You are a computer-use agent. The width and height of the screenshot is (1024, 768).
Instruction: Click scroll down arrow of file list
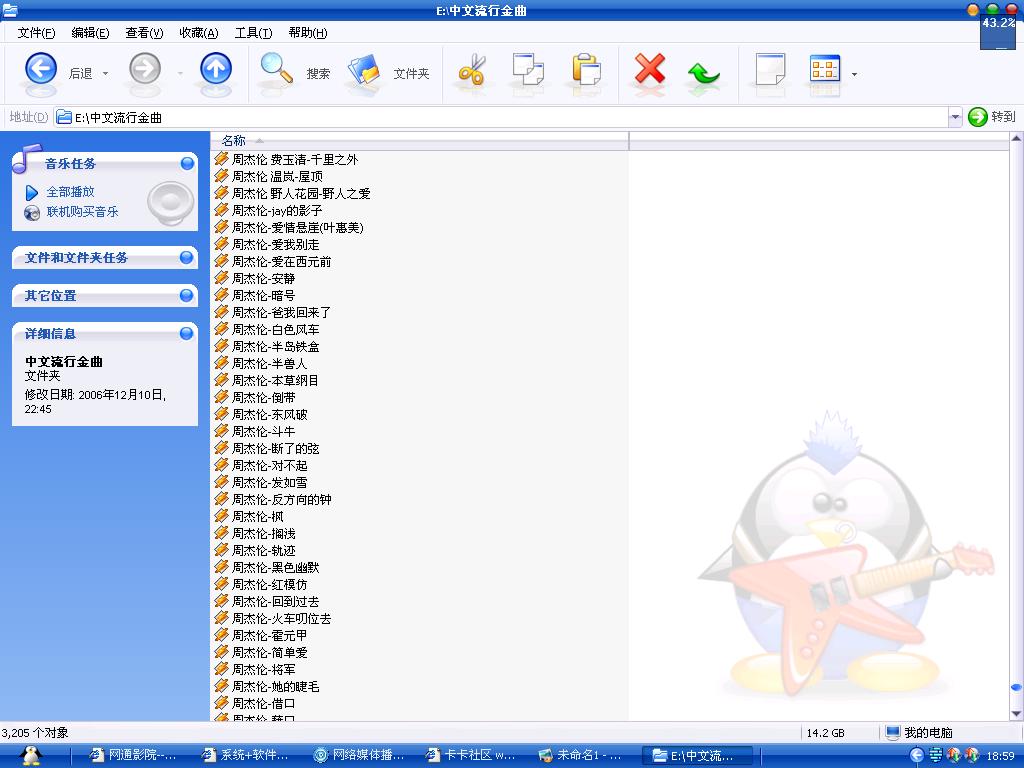(x=1016, y=714)
